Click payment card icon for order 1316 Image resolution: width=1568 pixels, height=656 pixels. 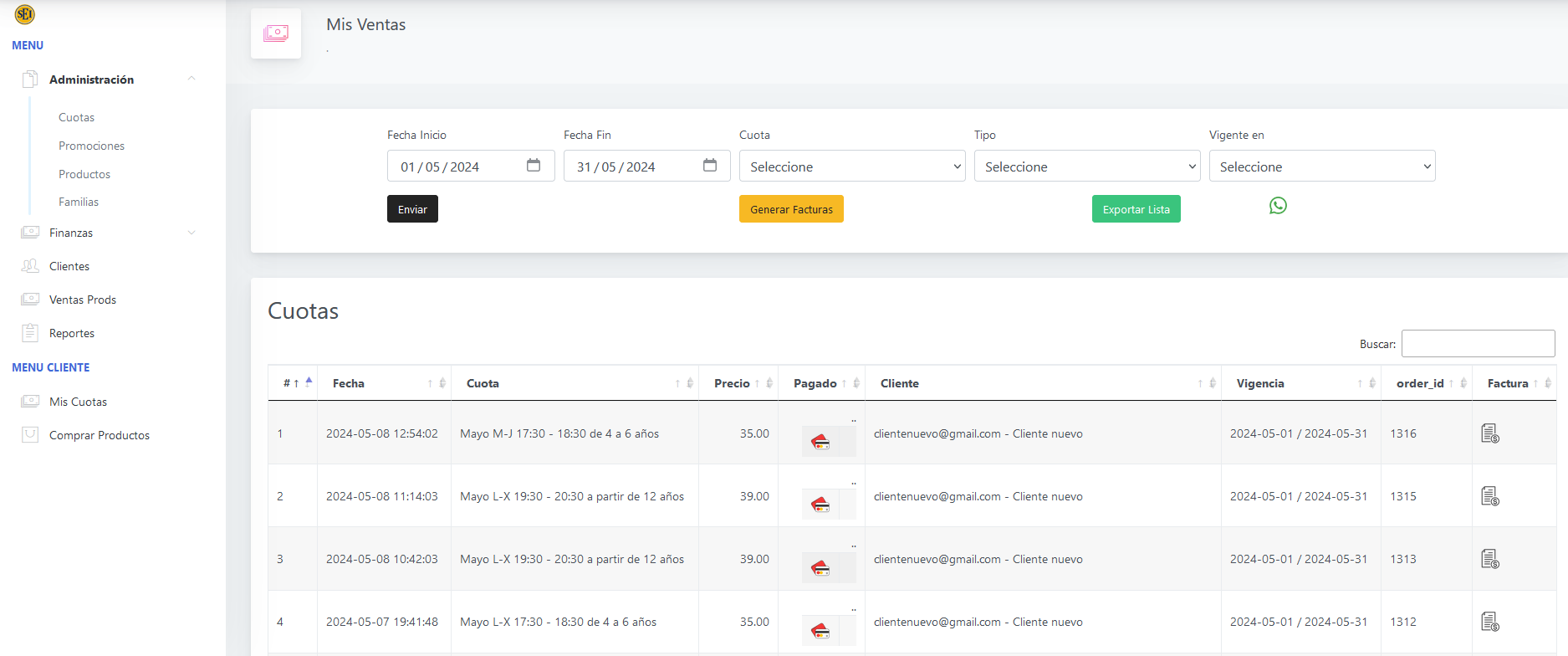820,441
